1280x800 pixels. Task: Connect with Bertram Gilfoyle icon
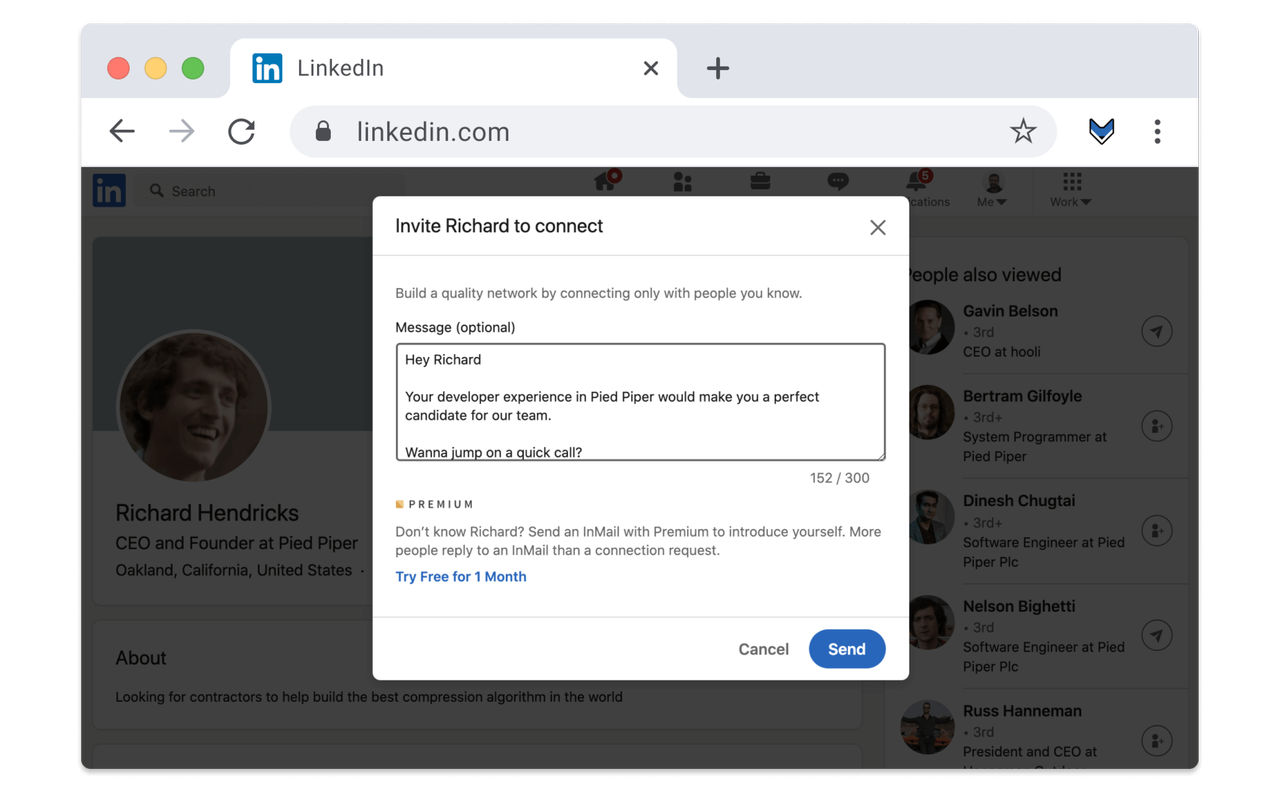[x=1157, y=426]
